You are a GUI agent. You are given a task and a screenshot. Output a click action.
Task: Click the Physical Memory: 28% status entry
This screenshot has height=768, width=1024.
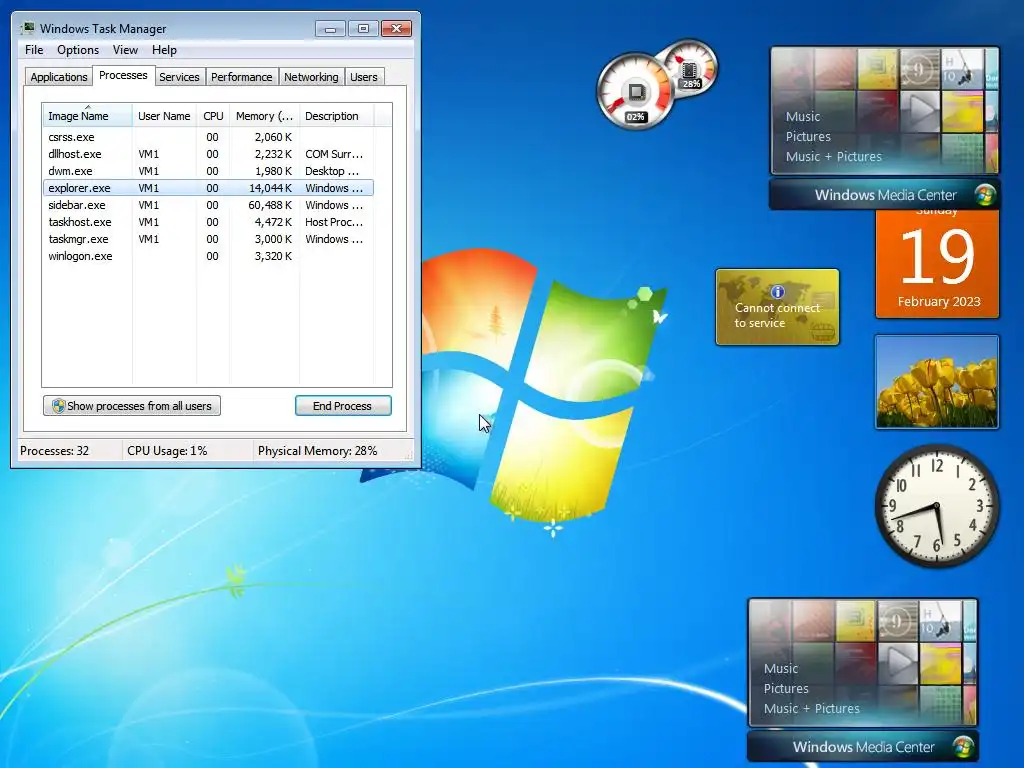click(x=317, y=451)
